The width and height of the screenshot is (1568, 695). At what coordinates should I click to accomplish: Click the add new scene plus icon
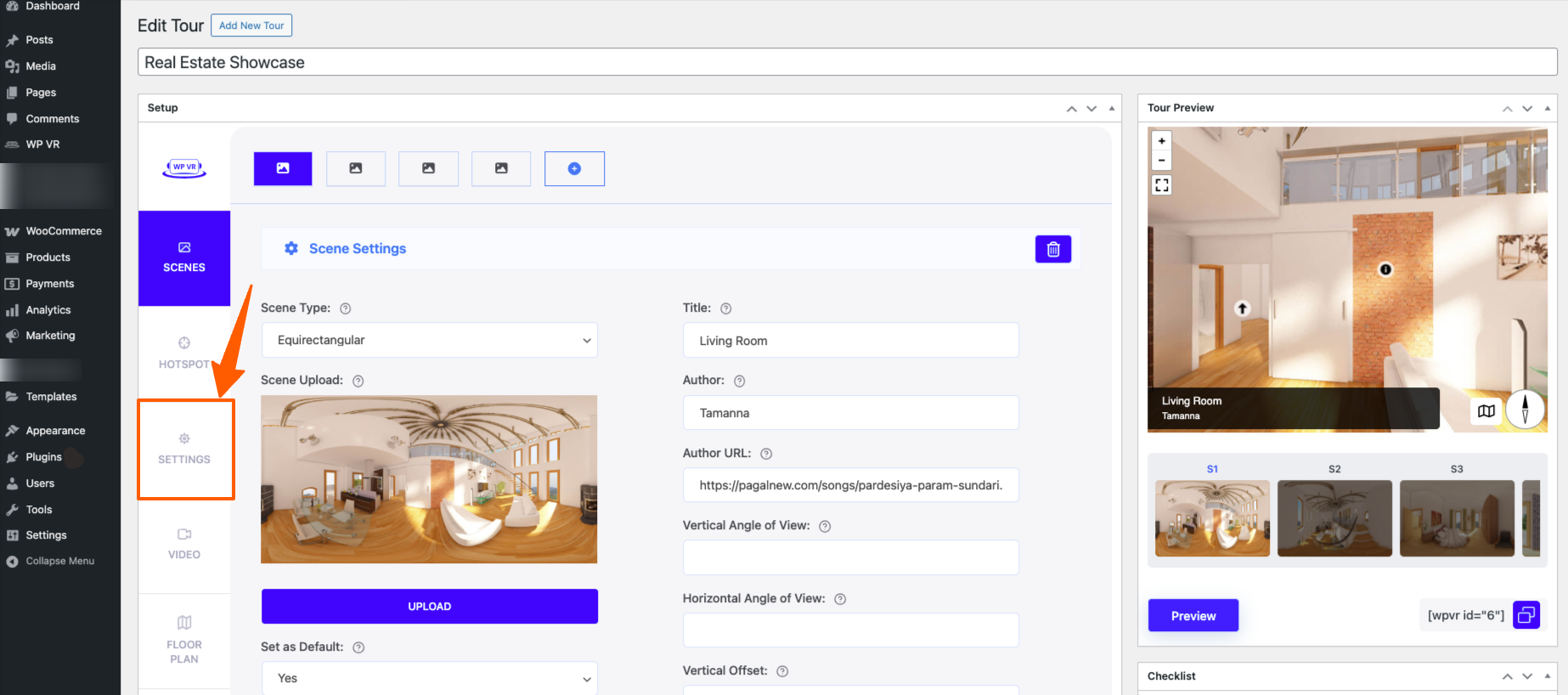pyautogui.click(x=574, y=168)
